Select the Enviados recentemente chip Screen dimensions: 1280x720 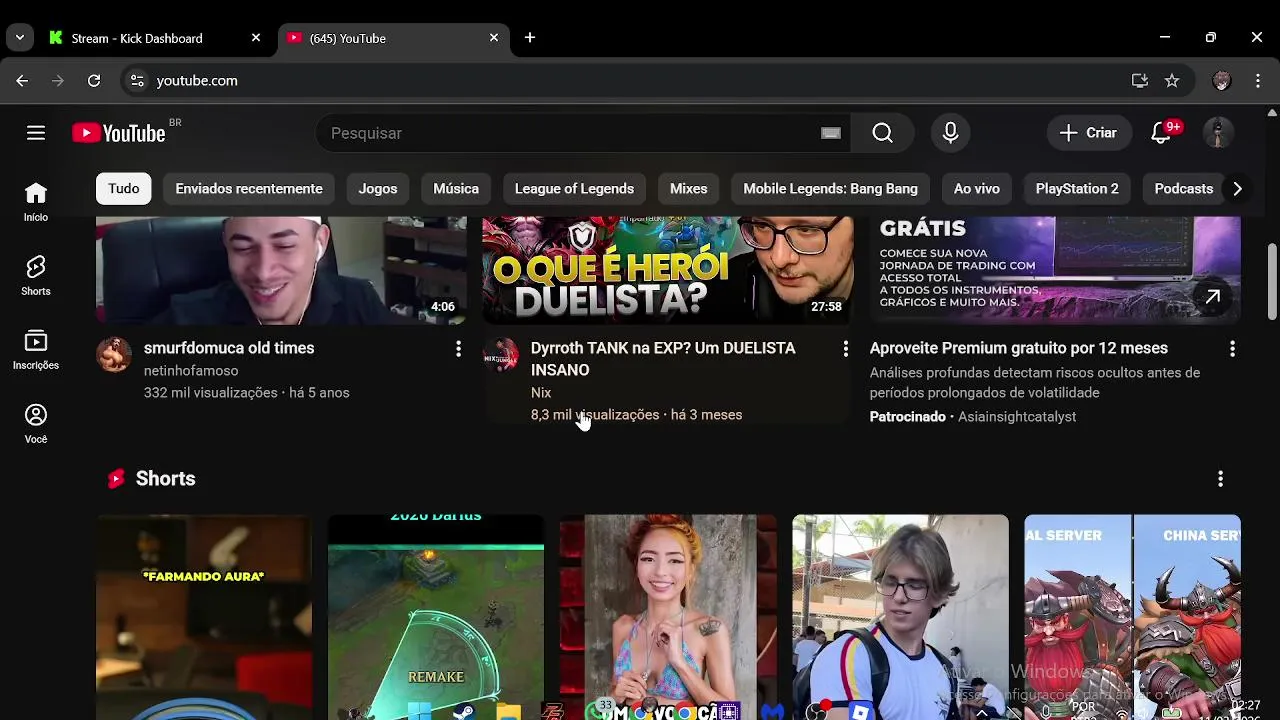click(249, 189)
